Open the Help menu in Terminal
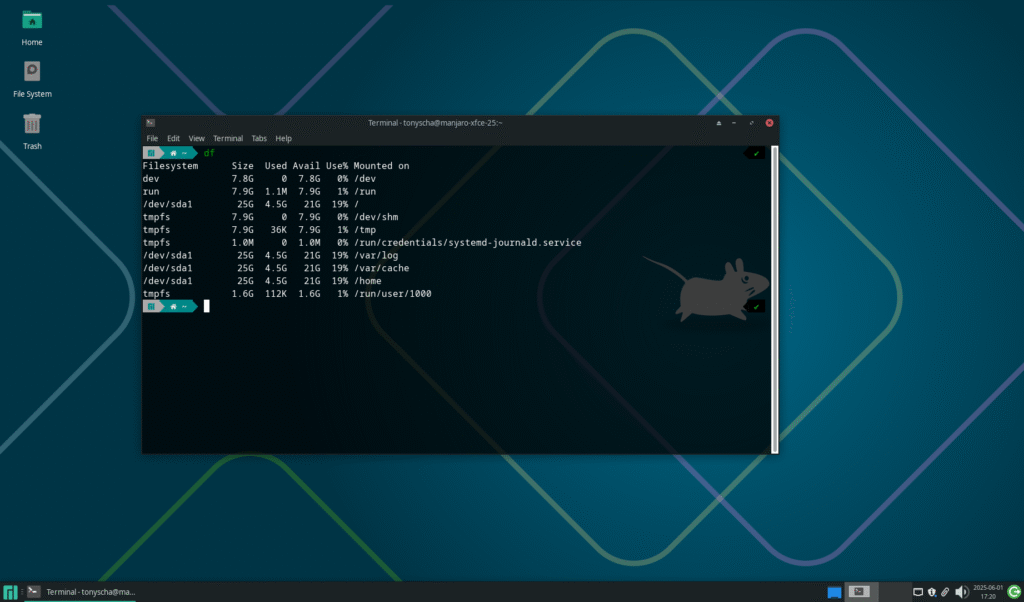The image size is (1024, 602). pos(283,138)
